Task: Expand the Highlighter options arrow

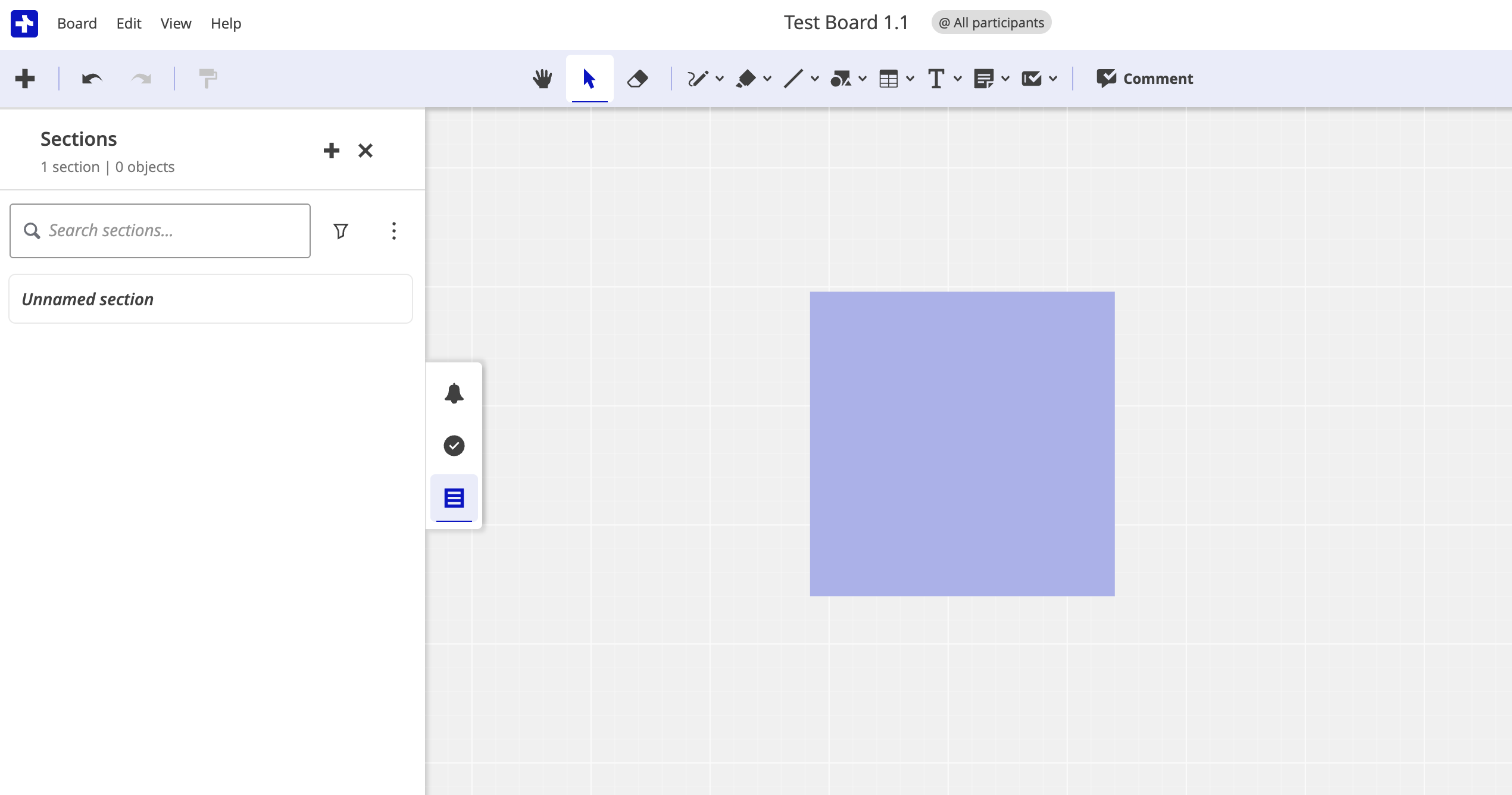Action: pos(767,79)
